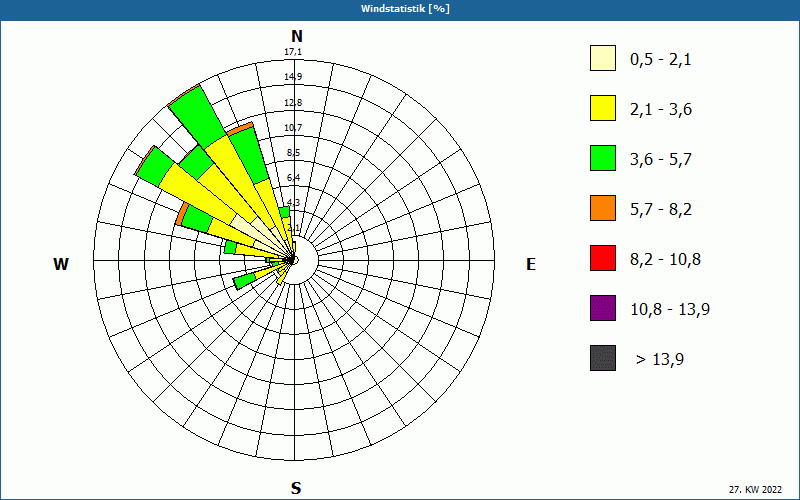Click the legend label '8,2 - 10,8'
This screenshot has height=500, width=800.
coord(665,260)
